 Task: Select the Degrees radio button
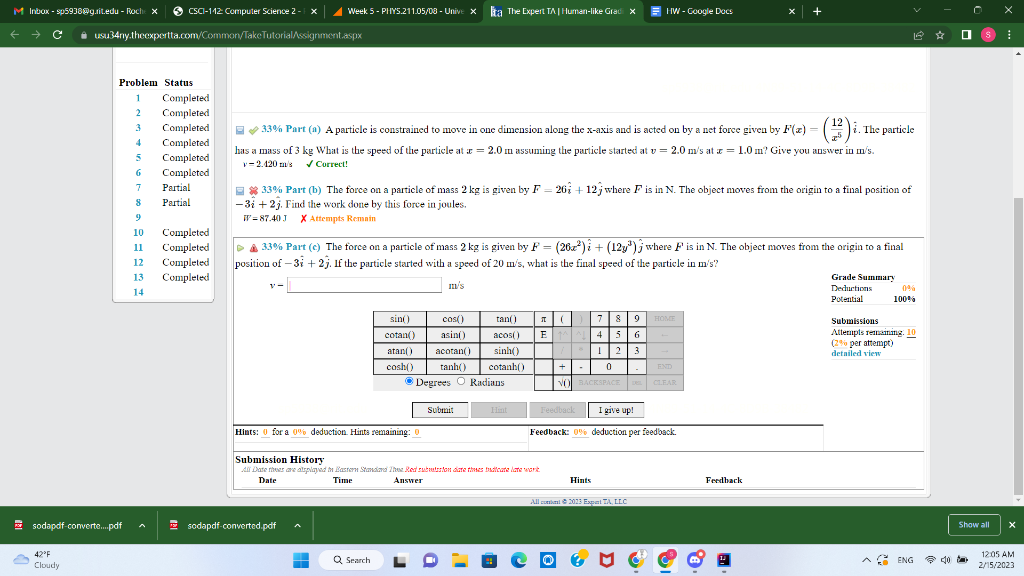(408, 382)
